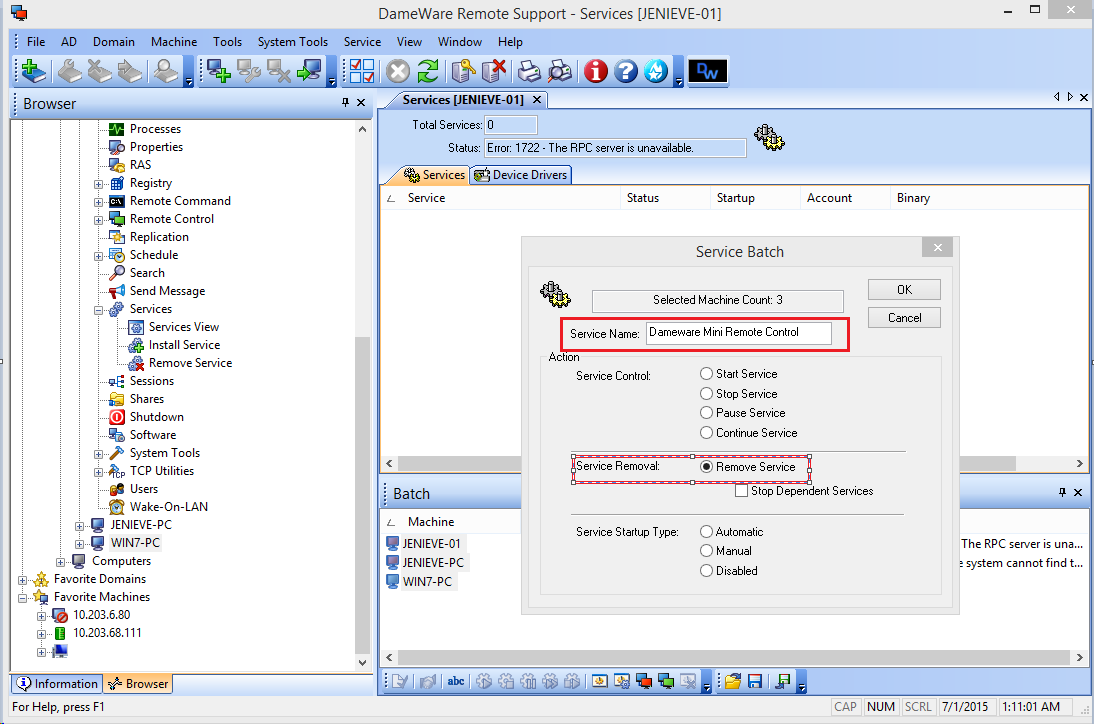Viewport: 1094px width, 724px height.
Task: Click Cancel in the Service Batch dialog
Action: pos(904,318)
